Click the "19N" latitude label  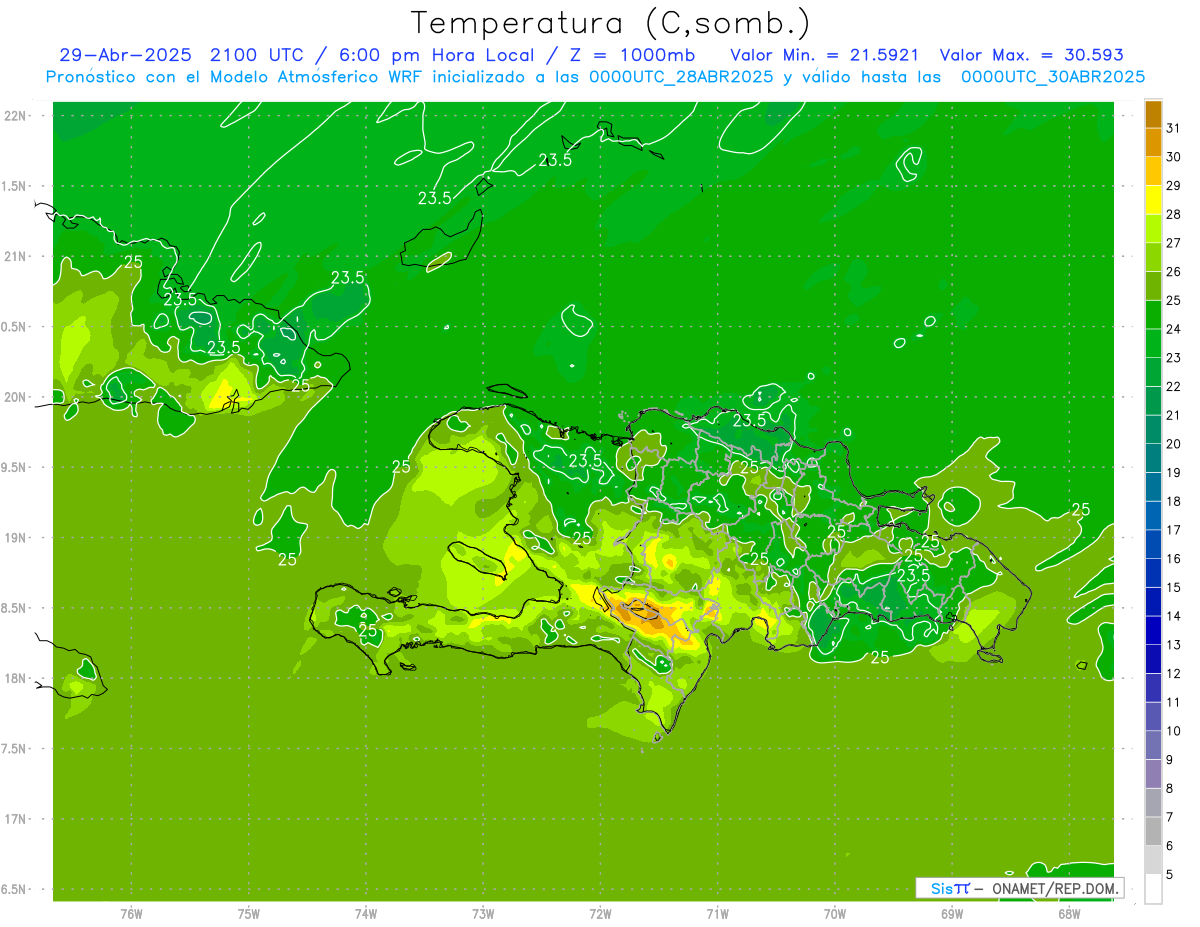(15, 538)
